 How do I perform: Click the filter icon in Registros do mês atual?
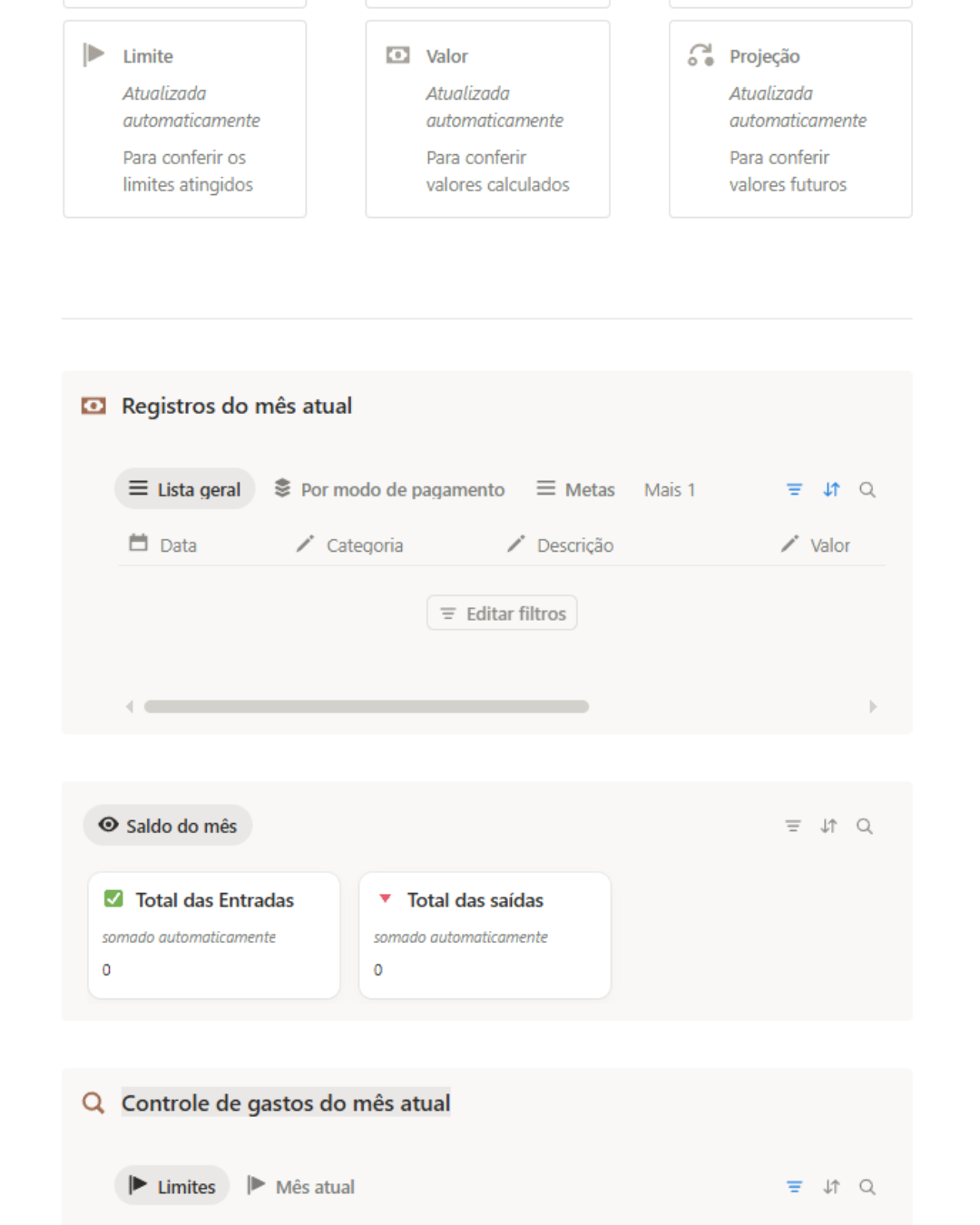coord(794,490)
